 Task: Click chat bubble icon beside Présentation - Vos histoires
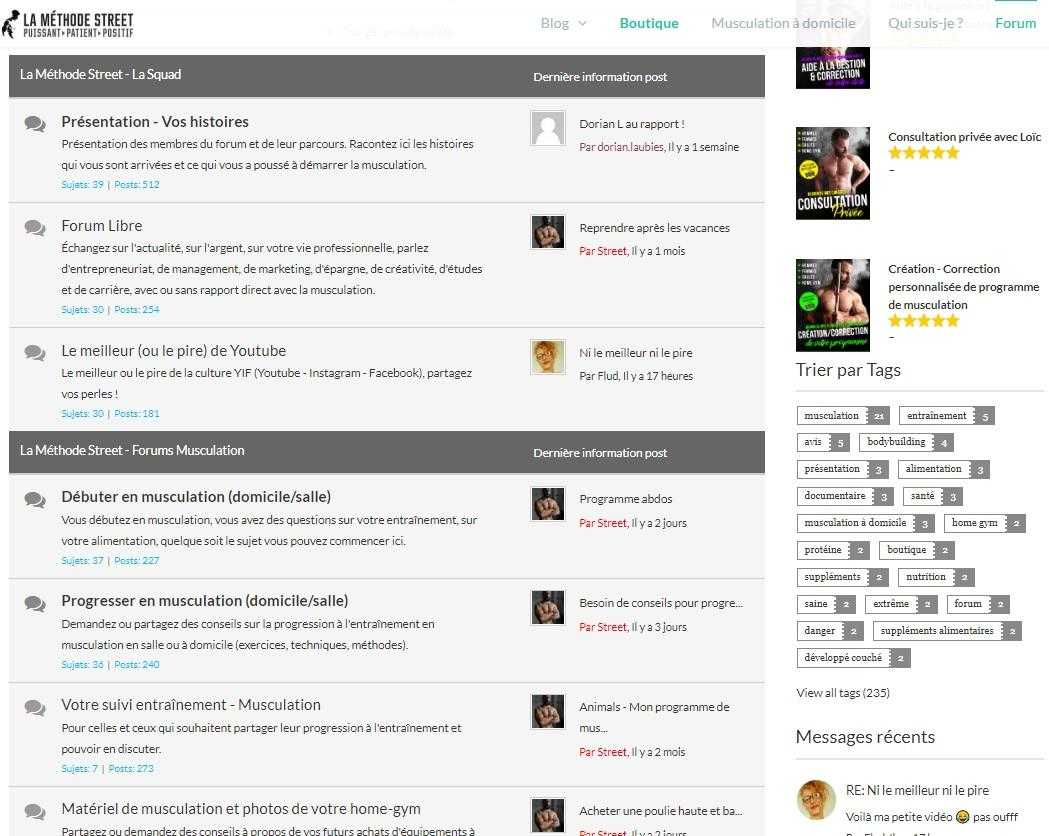tap(35, 124)
